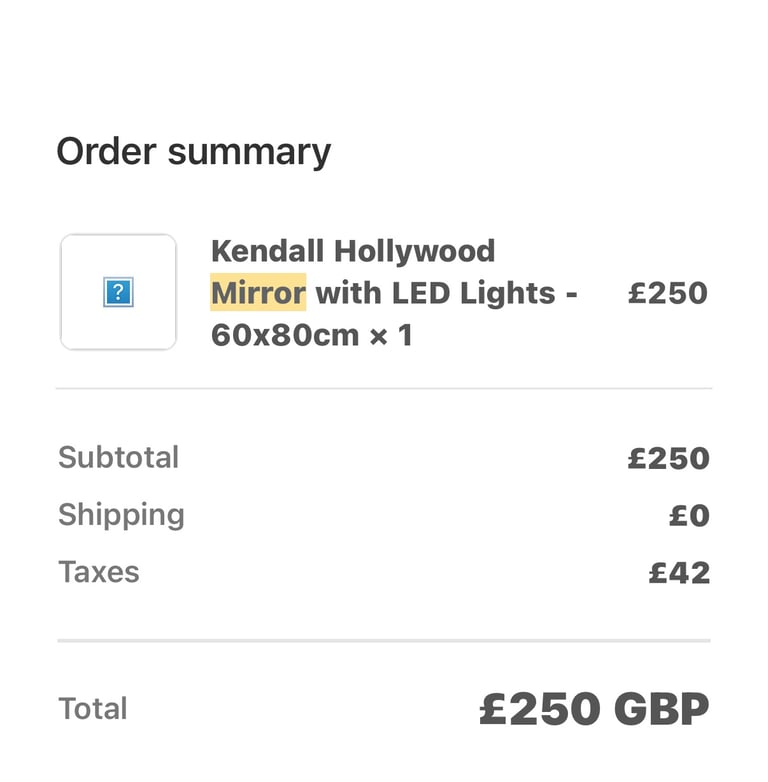Click the × 1 quantity text
Viewport: 768px width, 782px height.
pos(391,335)
